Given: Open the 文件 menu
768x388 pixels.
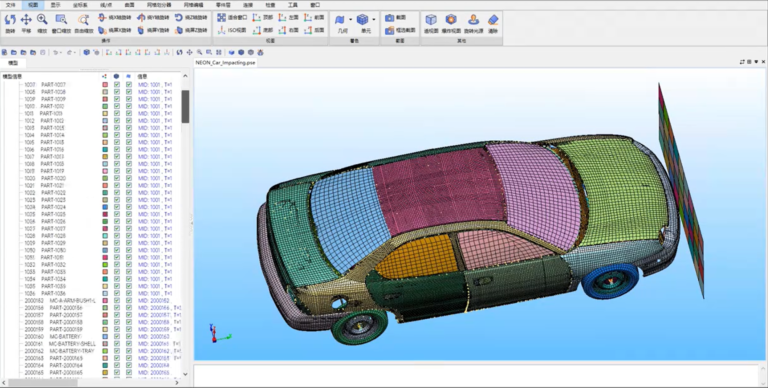Looking at the screenshot, I should pos(10,5).
